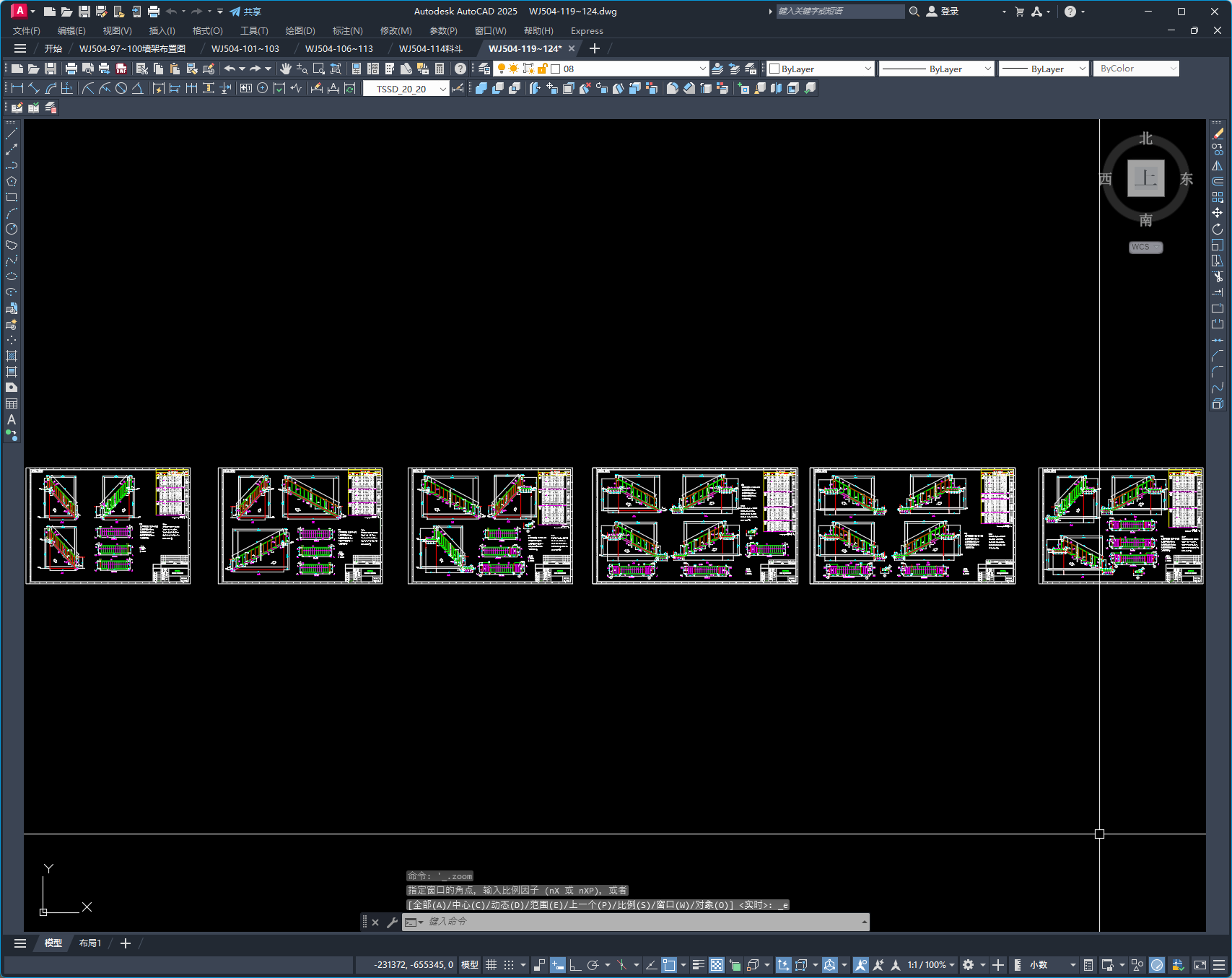Open the ByLayer linetype dropdown
Image resolution: width=1232 pixels, height=978 pixels.
(987, 69)
